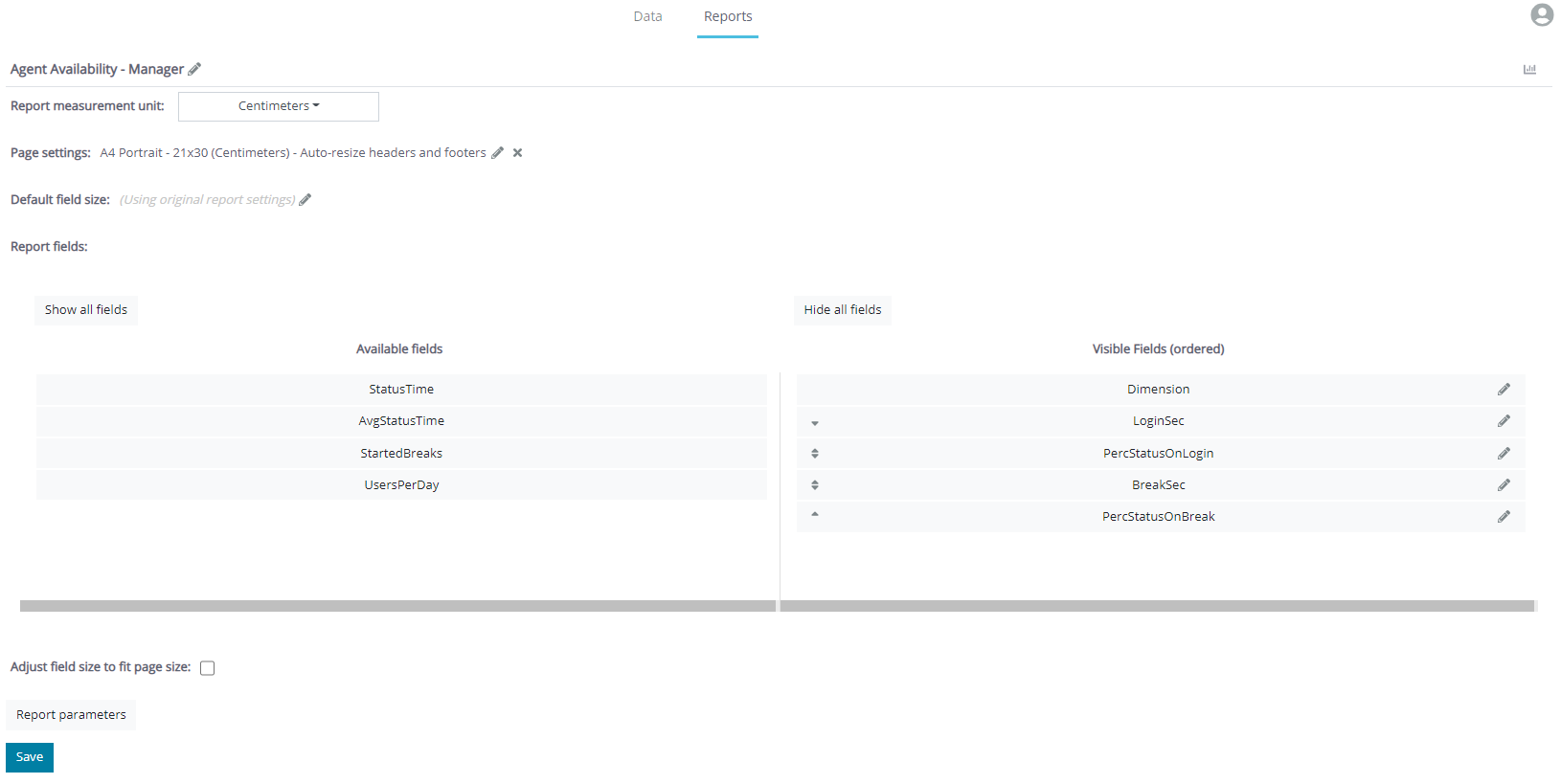The width and height of the screenshot is (1561, 784).
Task: Click the Available fields horizontal scrollbar
Action: click(x=397, y=606)
